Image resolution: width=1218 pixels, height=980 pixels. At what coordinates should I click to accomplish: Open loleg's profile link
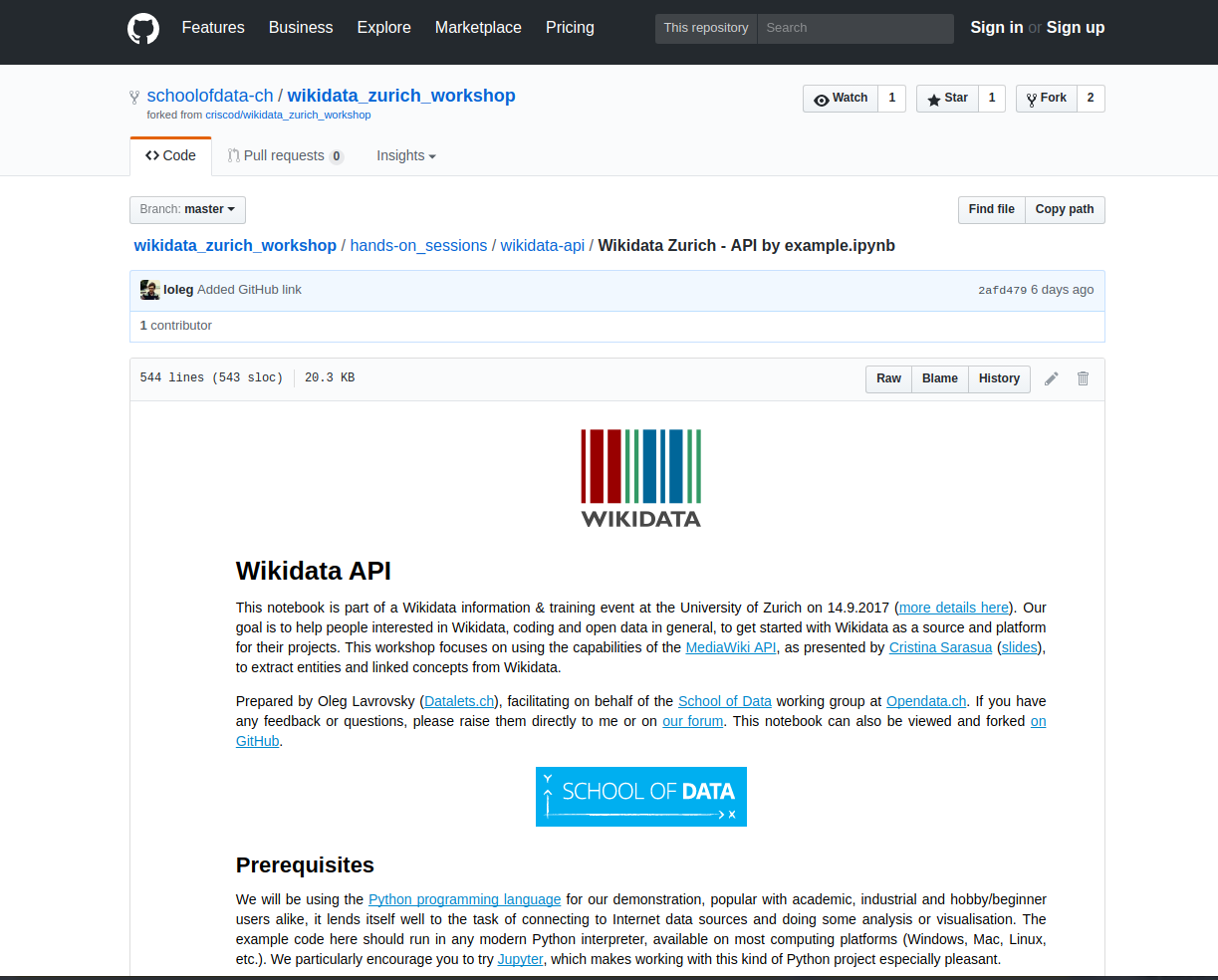[x=178, y=290]
